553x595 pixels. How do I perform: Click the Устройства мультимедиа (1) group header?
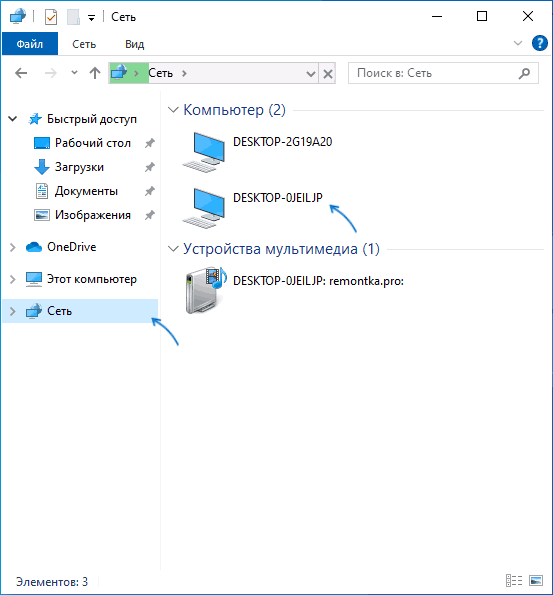coord(281,249)
